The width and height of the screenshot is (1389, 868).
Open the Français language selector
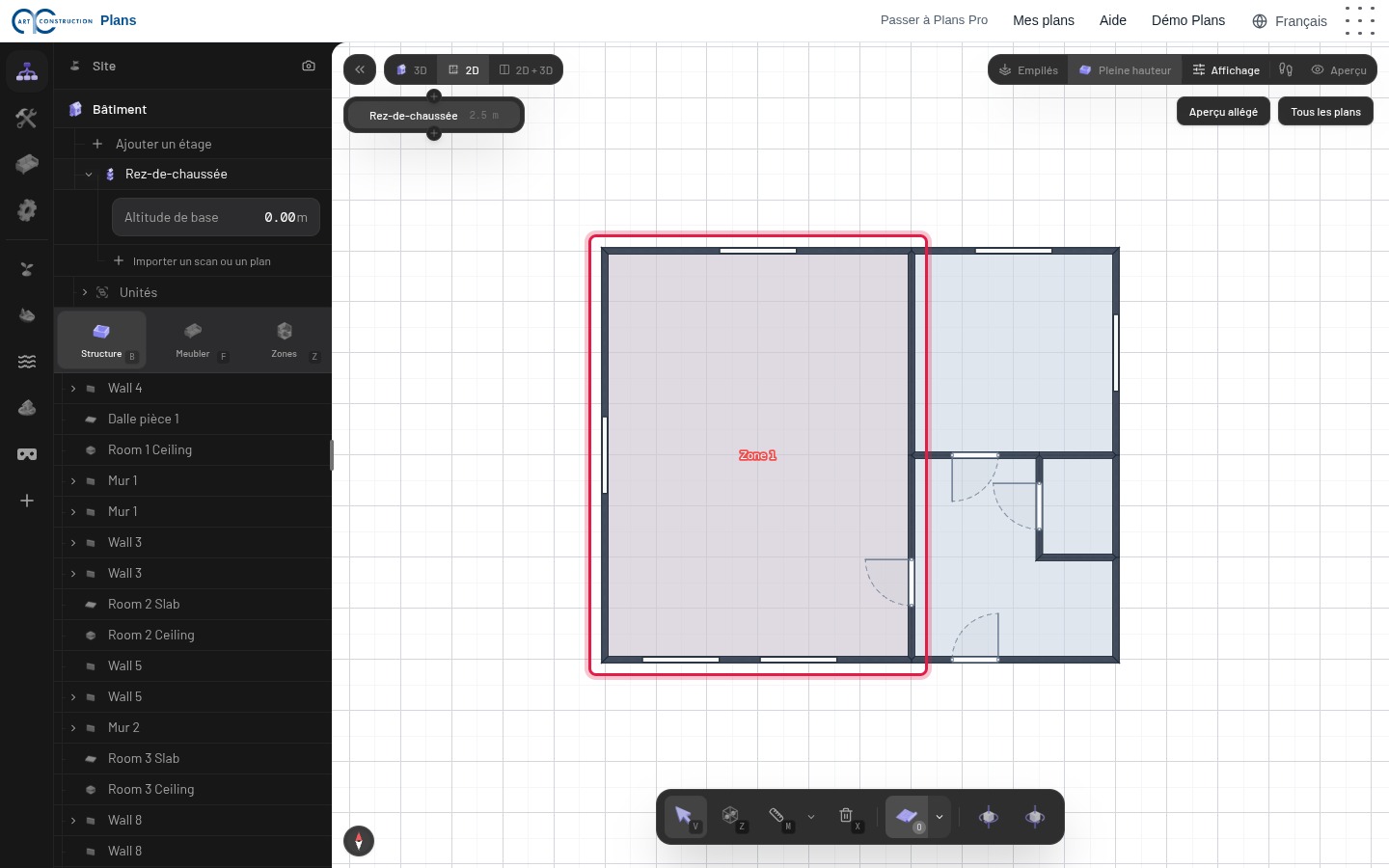1290,21
